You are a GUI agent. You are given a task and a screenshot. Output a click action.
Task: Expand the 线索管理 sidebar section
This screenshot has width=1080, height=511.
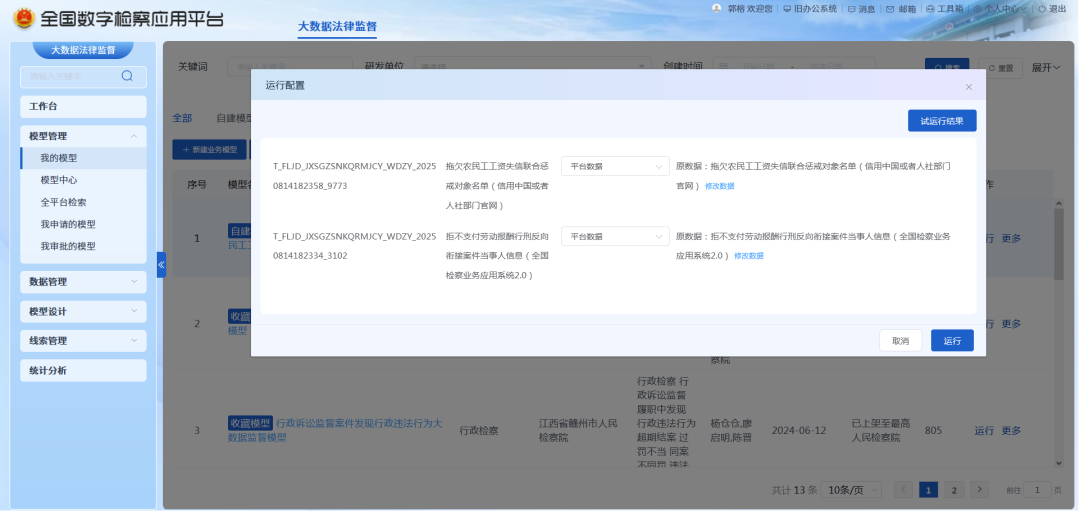point(134,341)
